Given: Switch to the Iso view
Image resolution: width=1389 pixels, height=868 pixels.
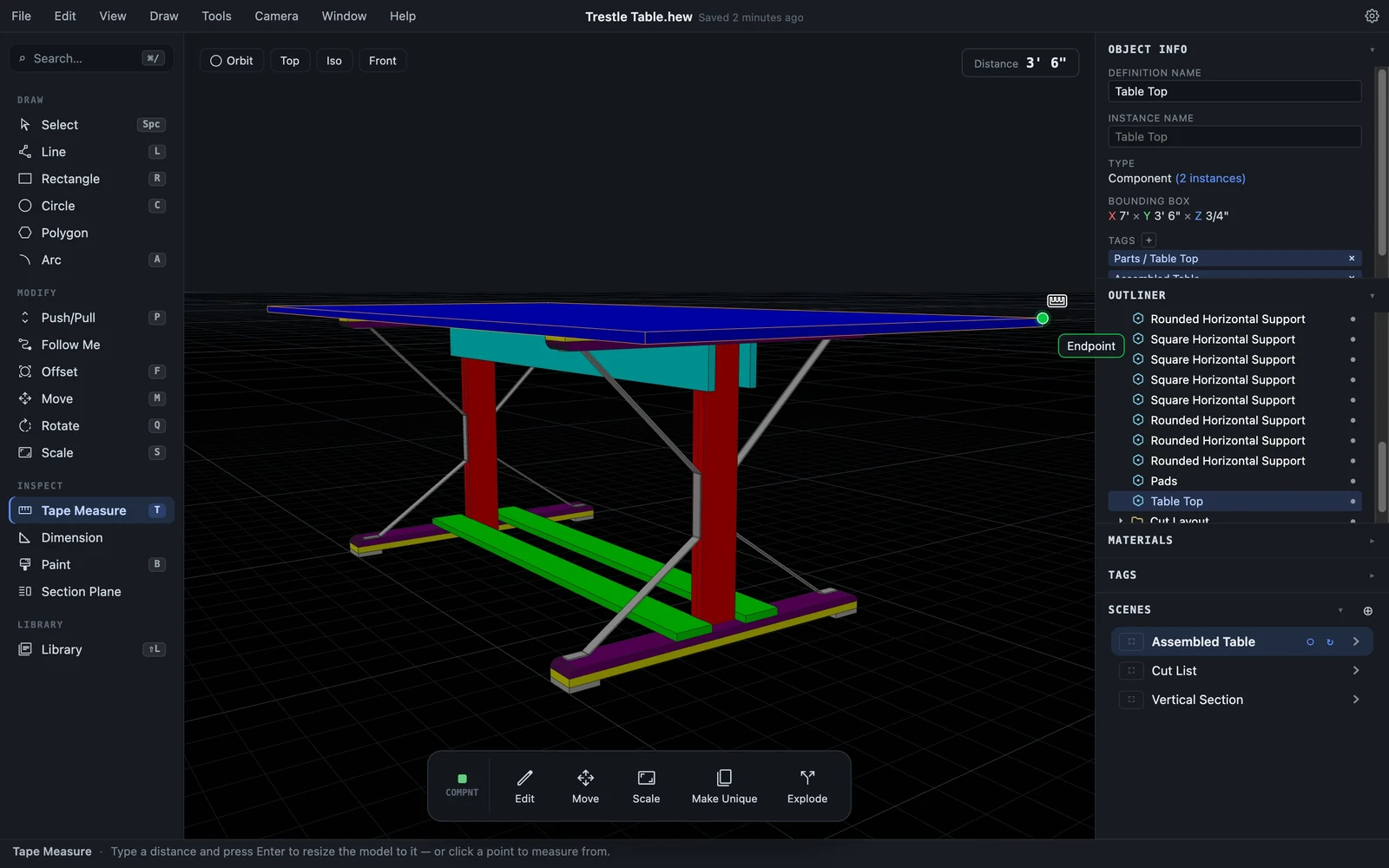Looking at the screenshot, I should click(334, 61).
